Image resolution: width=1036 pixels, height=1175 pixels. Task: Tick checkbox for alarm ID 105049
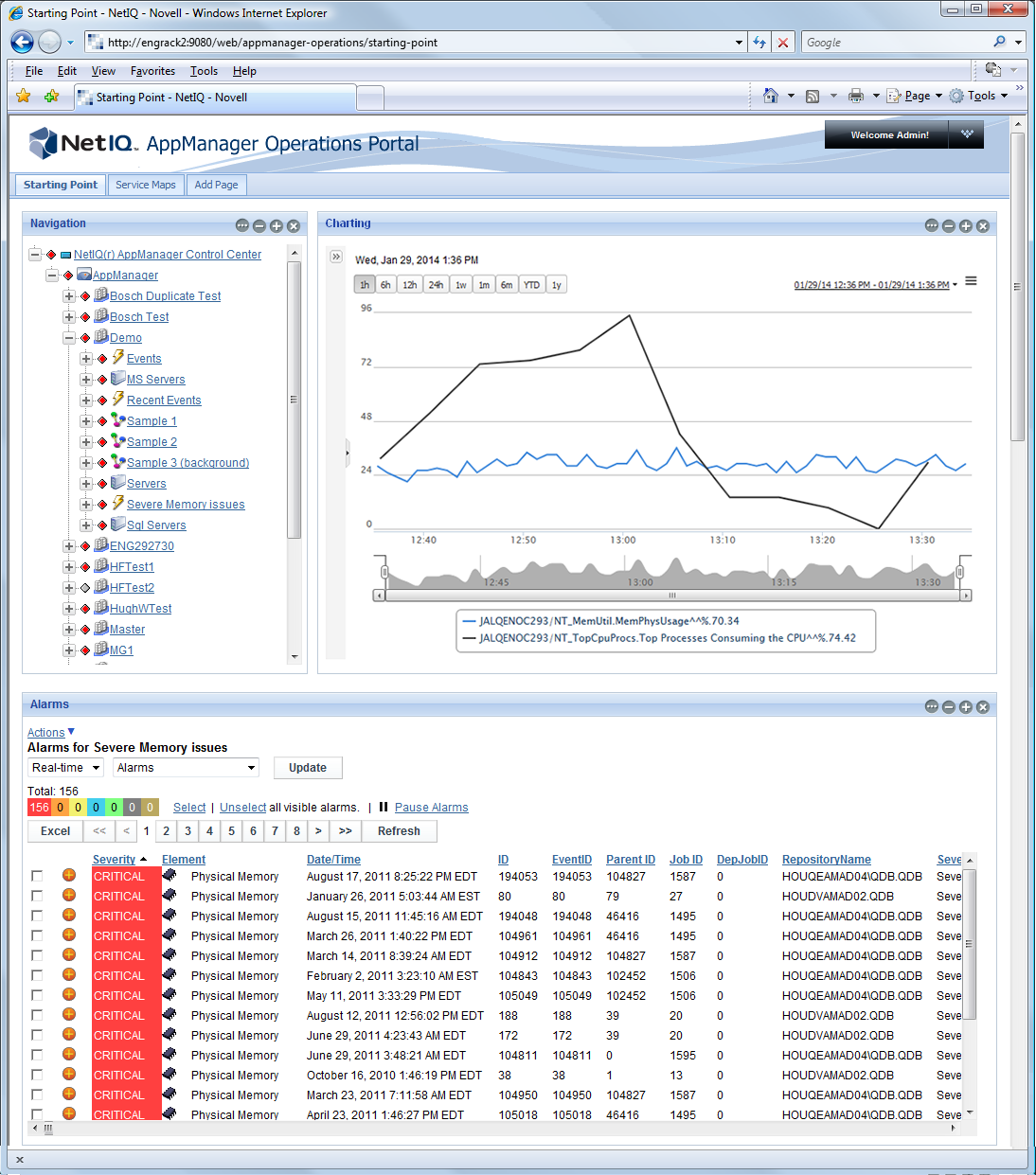(x=37, y=995)
